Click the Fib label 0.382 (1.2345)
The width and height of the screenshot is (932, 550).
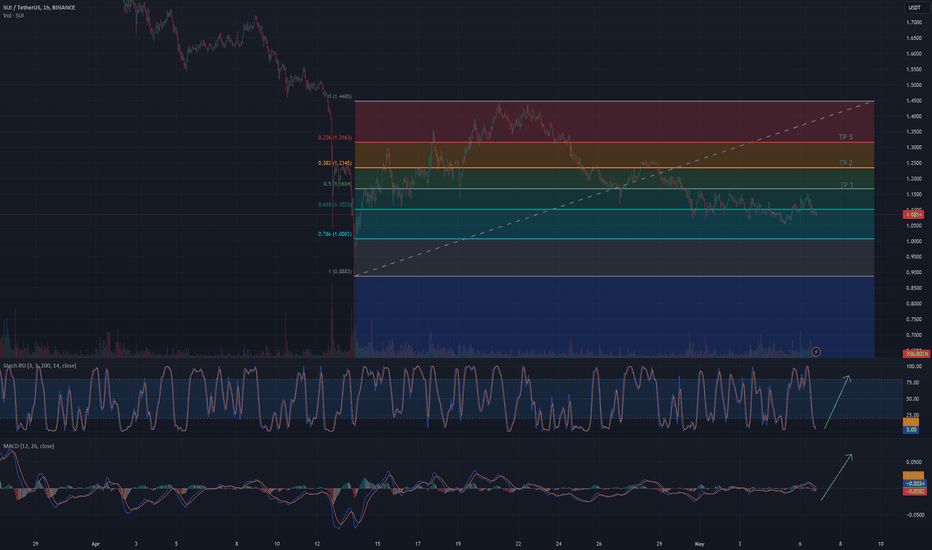[335, 163]
